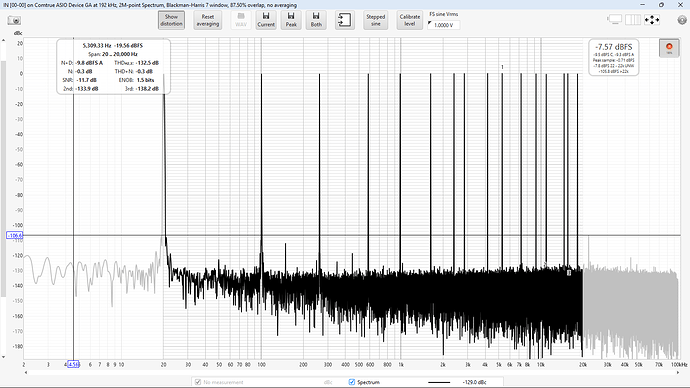Minimize the RTA window
Image resolution: width=690 pixels, height=388 pixels.
[x=642, y=4]
